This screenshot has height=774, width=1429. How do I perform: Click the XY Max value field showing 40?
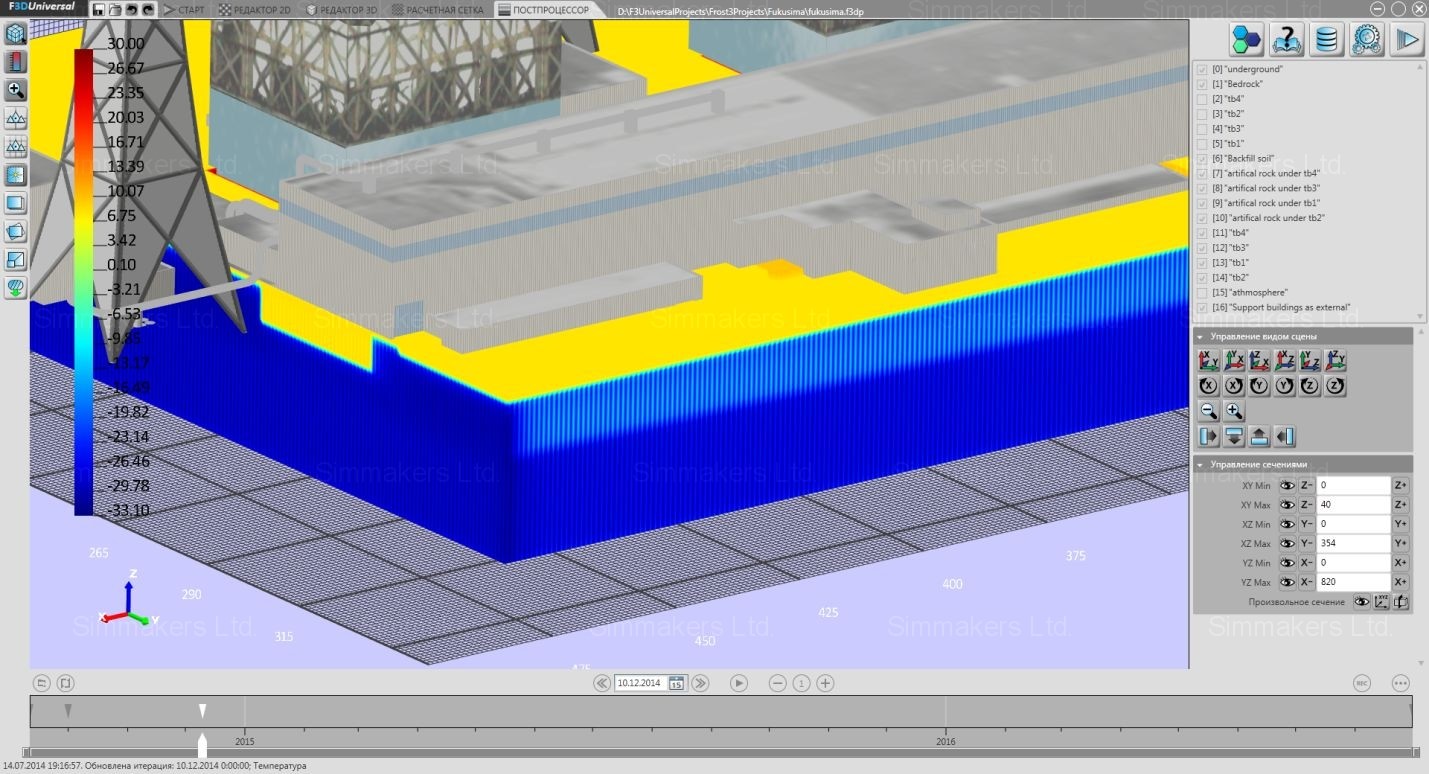point(1354,505)
